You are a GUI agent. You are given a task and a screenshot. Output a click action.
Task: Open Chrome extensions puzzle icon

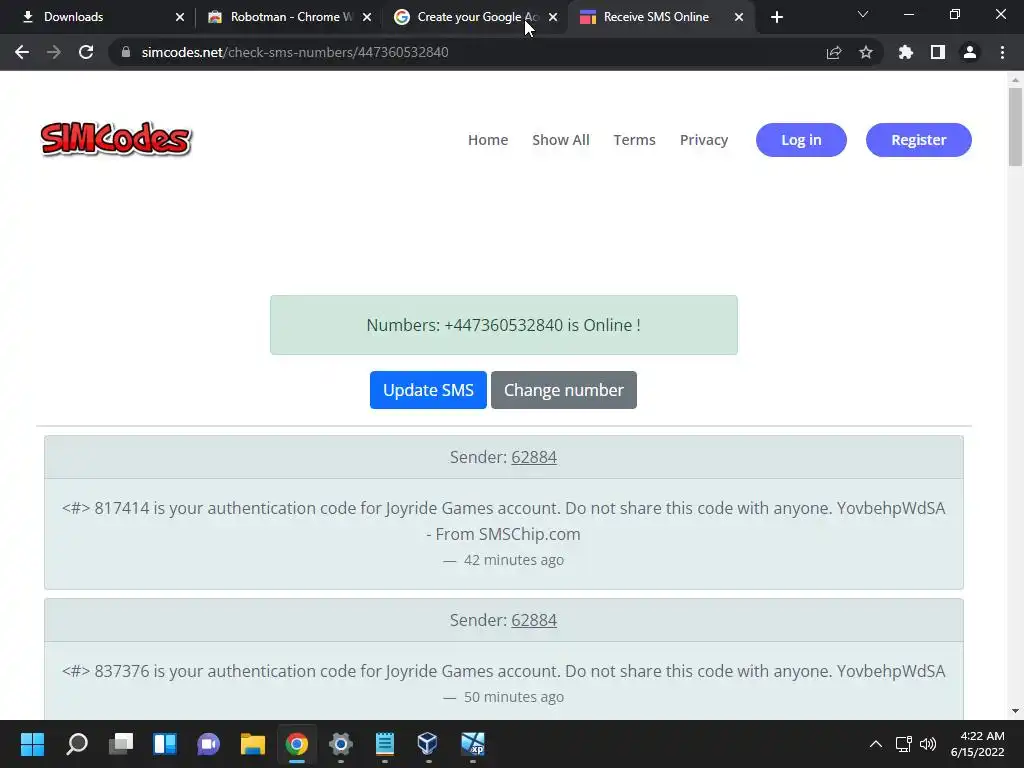906,52
